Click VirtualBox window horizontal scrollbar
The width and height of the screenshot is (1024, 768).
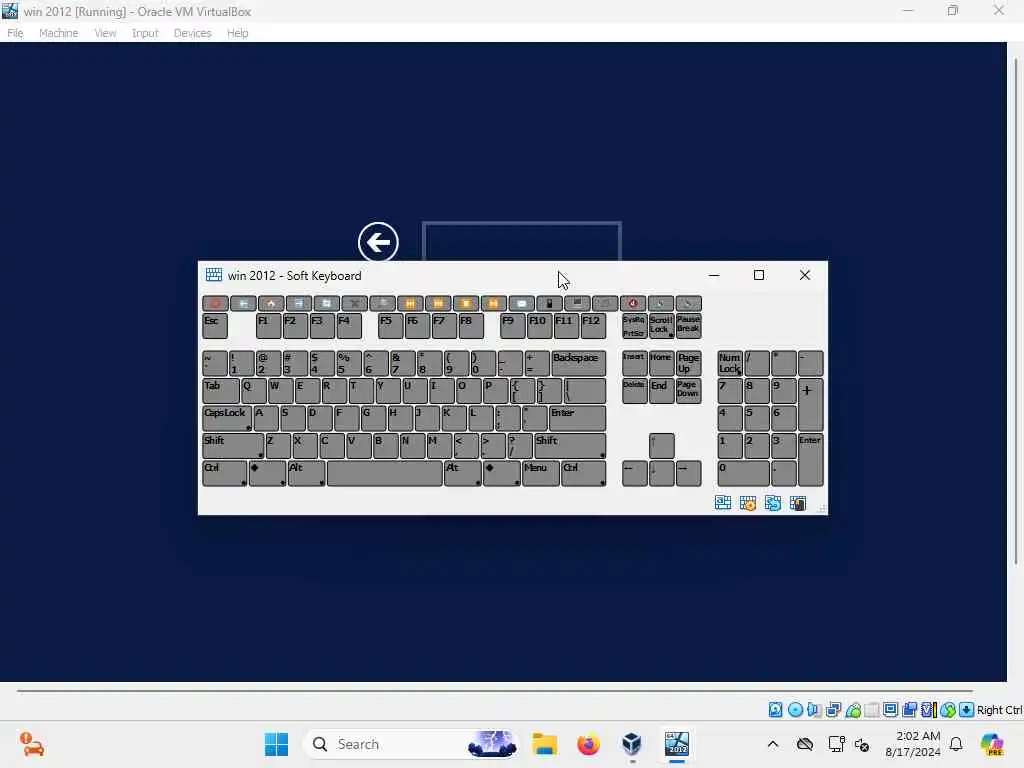[x=494, y=690]
